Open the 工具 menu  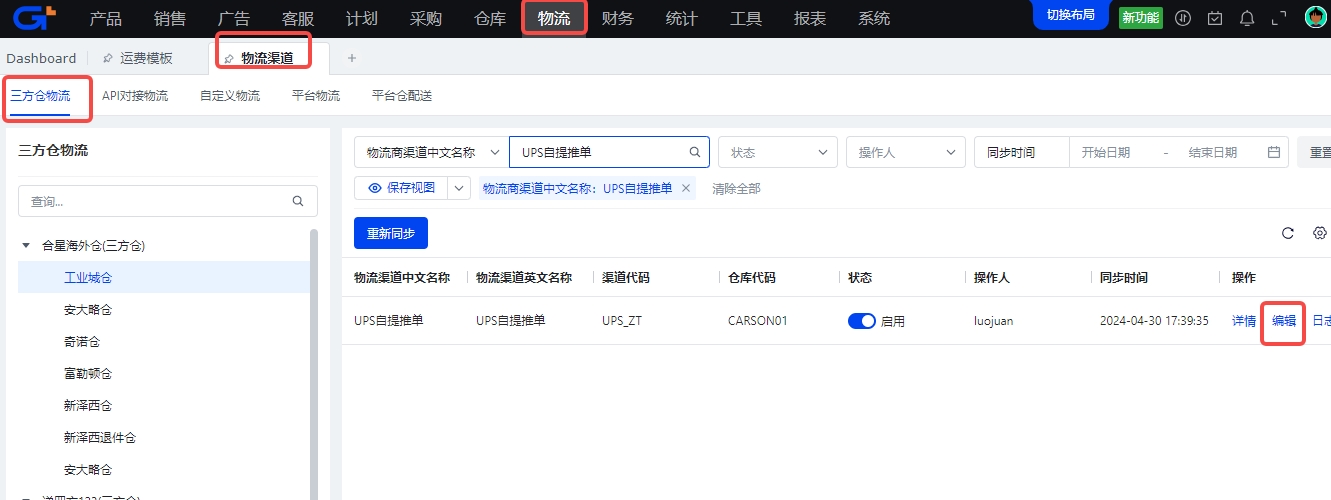[746, 18]
